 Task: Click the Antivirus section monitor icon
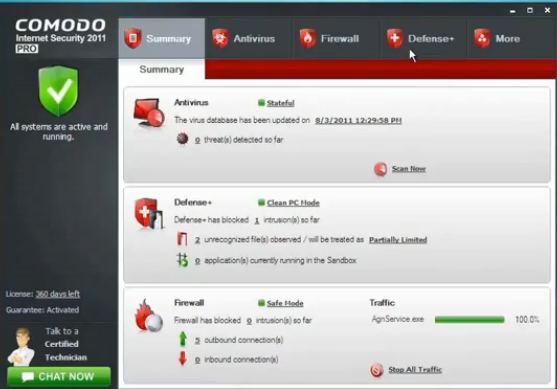149,113
